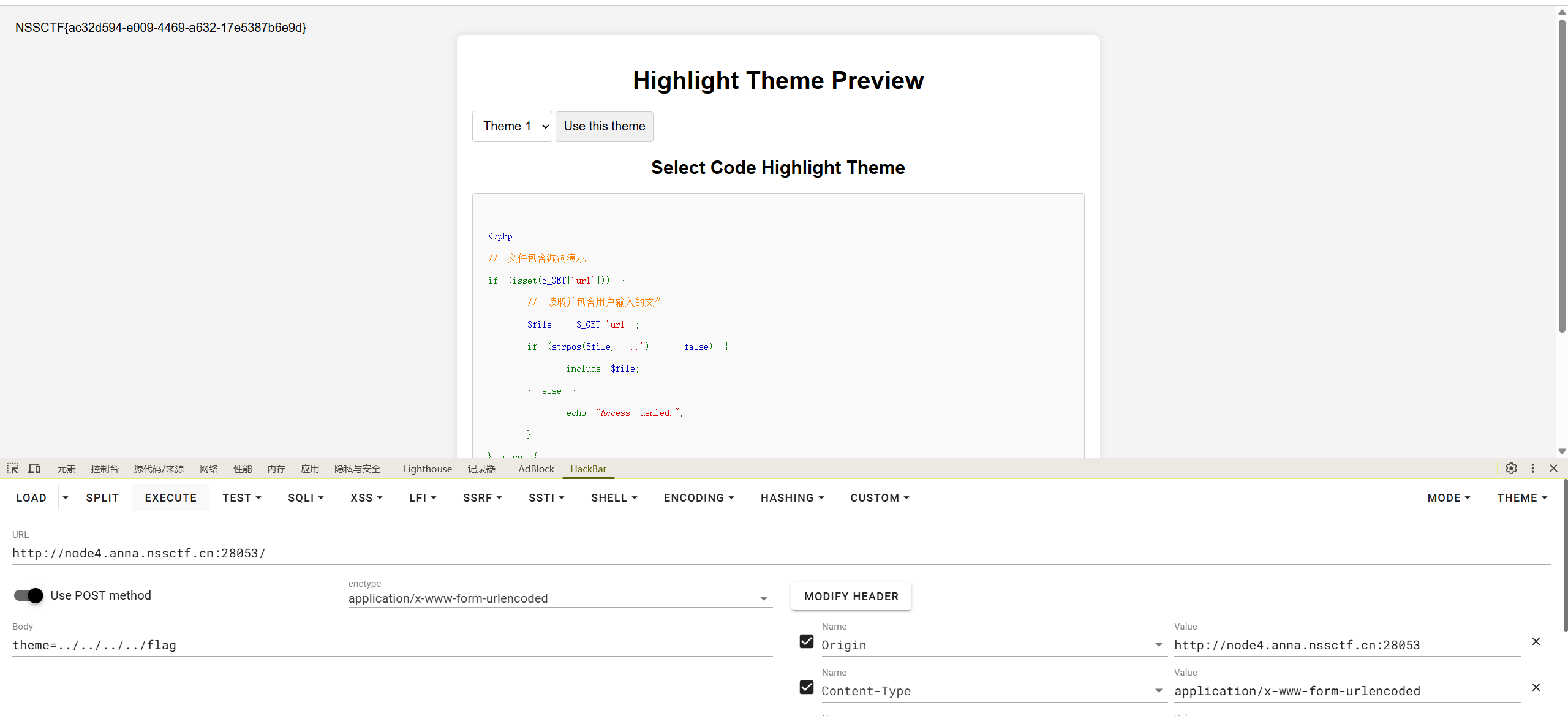1568x716 pixels.
Task: Toggle the Use POST method switch
Action: [x=29, y=595]
